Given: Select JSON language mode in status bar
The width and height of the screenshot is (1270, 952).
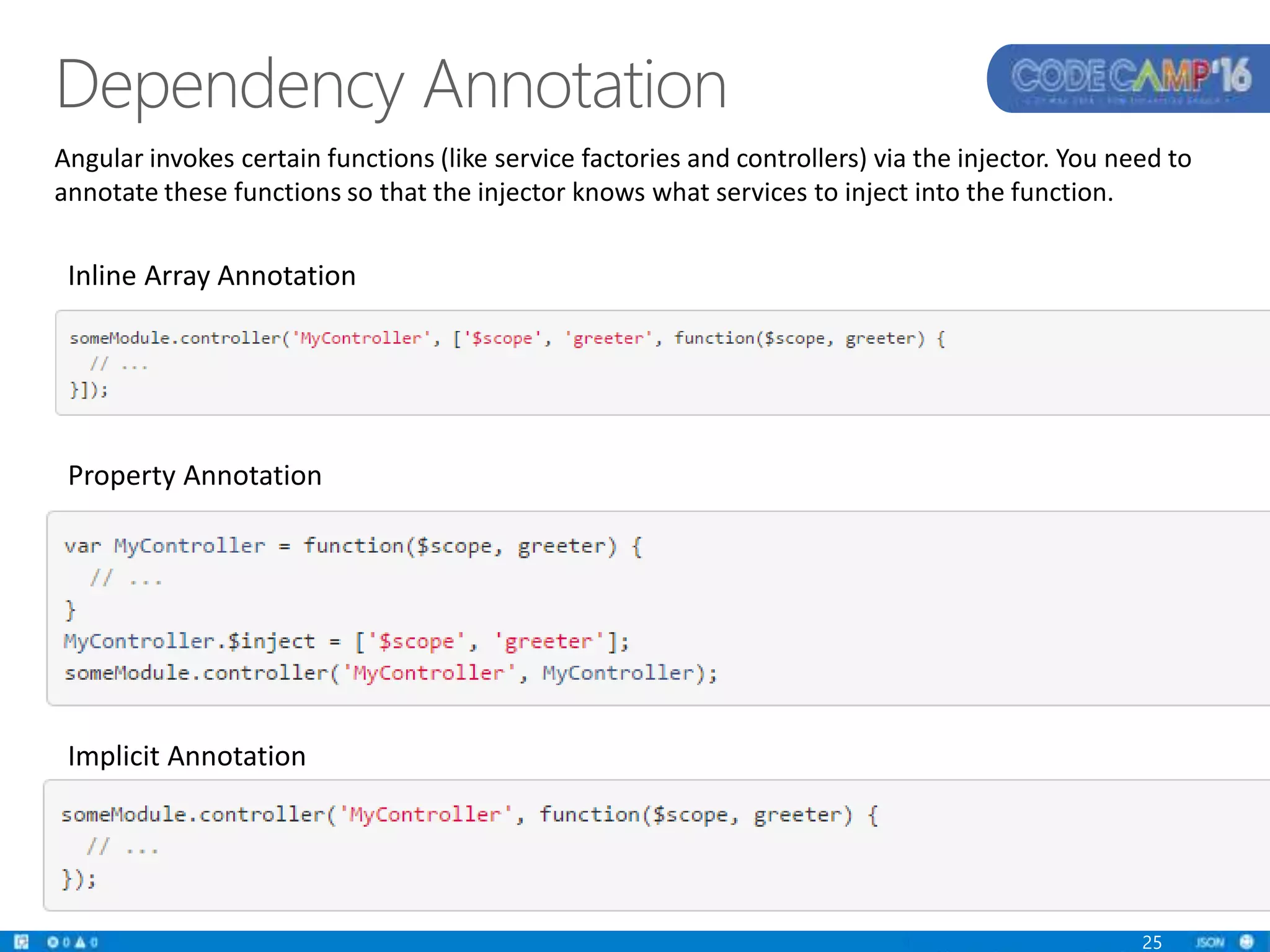Looking at the screenshot, I should pos(1209,942).
